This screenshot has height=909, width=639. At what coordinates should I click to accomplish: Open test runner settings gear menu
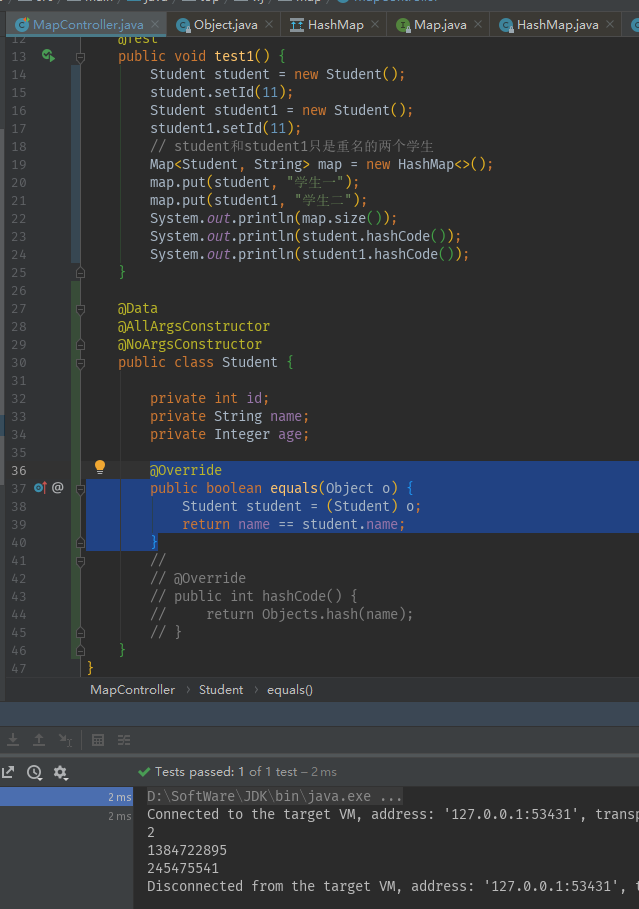[60, 772]
